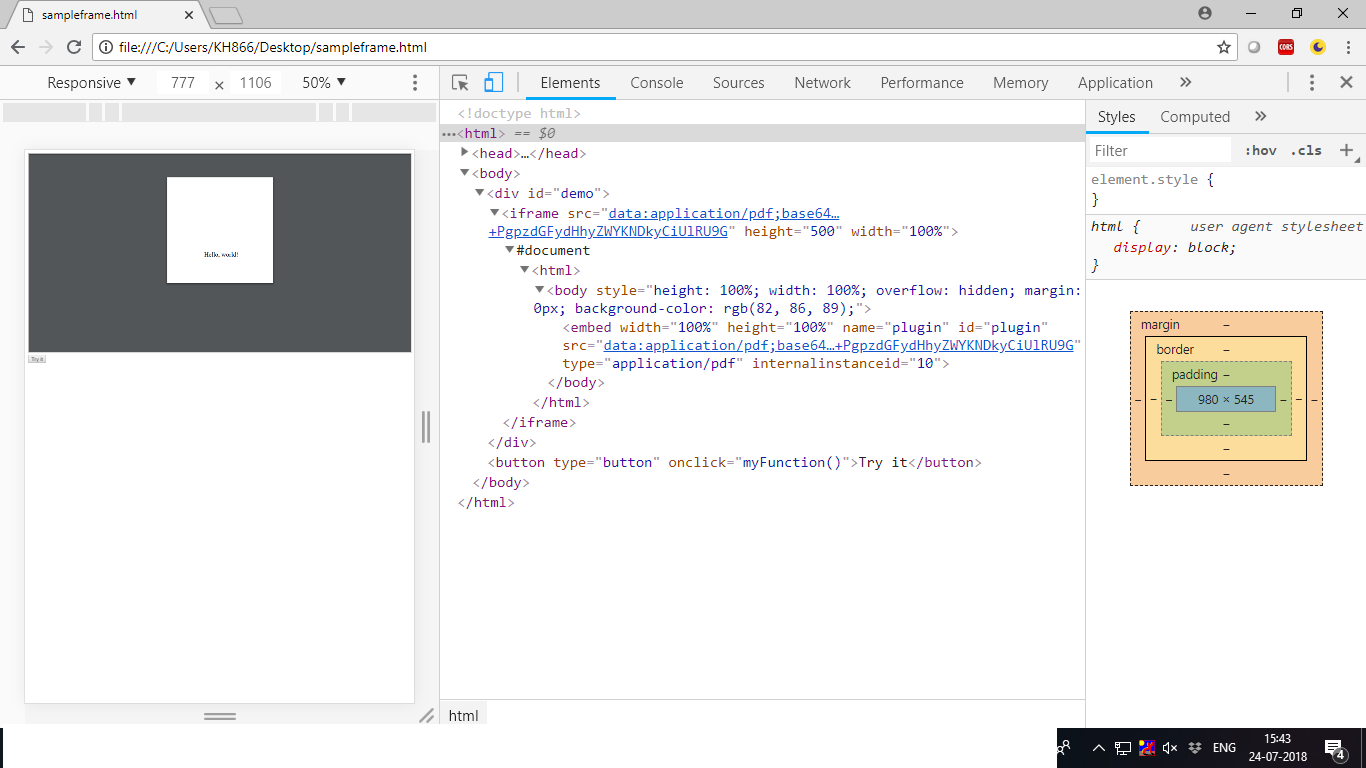This screenshot has width=1366, height=768.
Task: Close the DevTools panel
Action: (x=1346, y=83)
